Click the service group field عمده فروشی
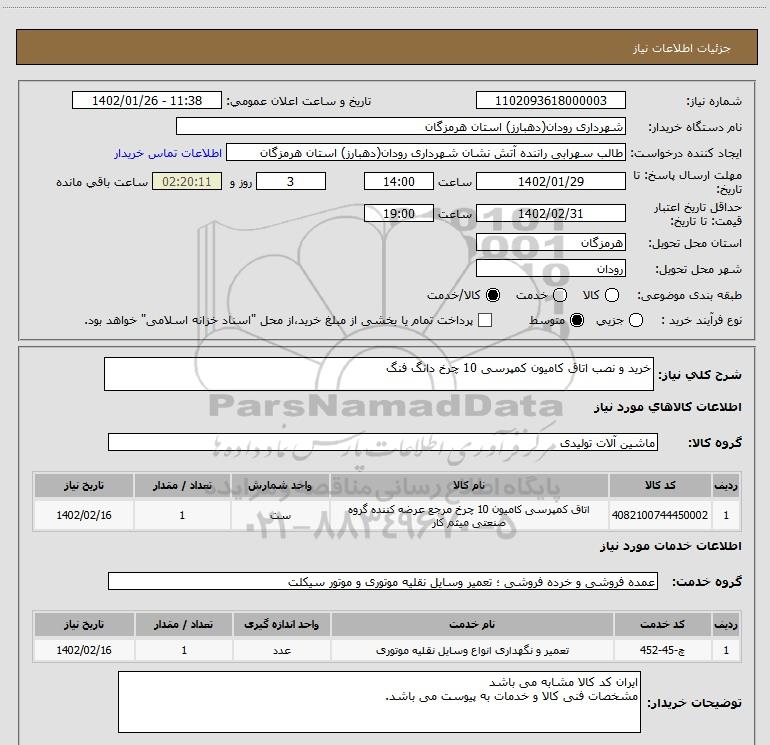Viewport: 770px width, 745px height. [383, 581]
